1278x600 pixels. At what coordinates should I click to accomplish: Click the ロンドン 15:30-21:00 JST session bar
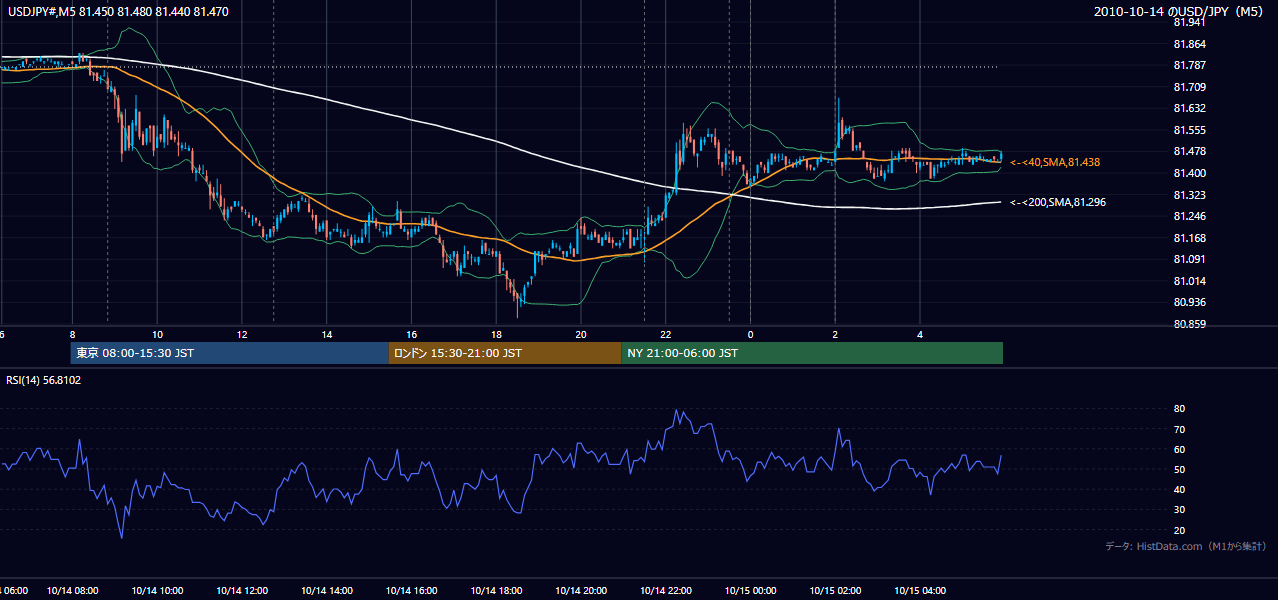[504, 353]
